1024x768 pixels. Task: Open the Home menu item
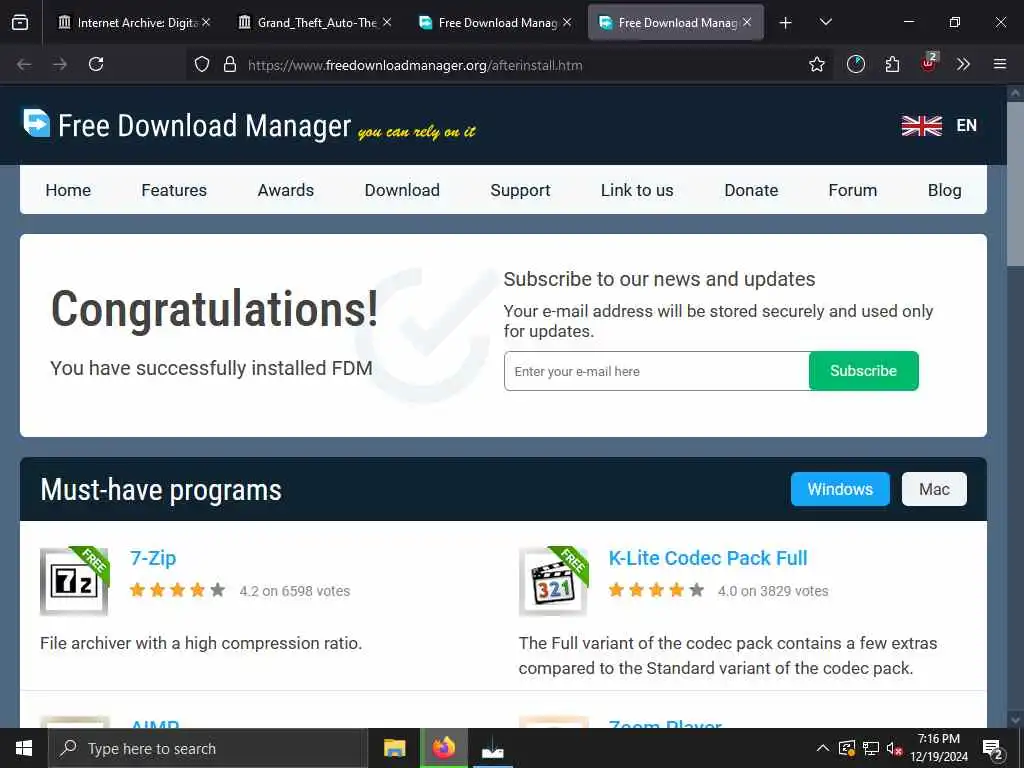tap(68, 190)
